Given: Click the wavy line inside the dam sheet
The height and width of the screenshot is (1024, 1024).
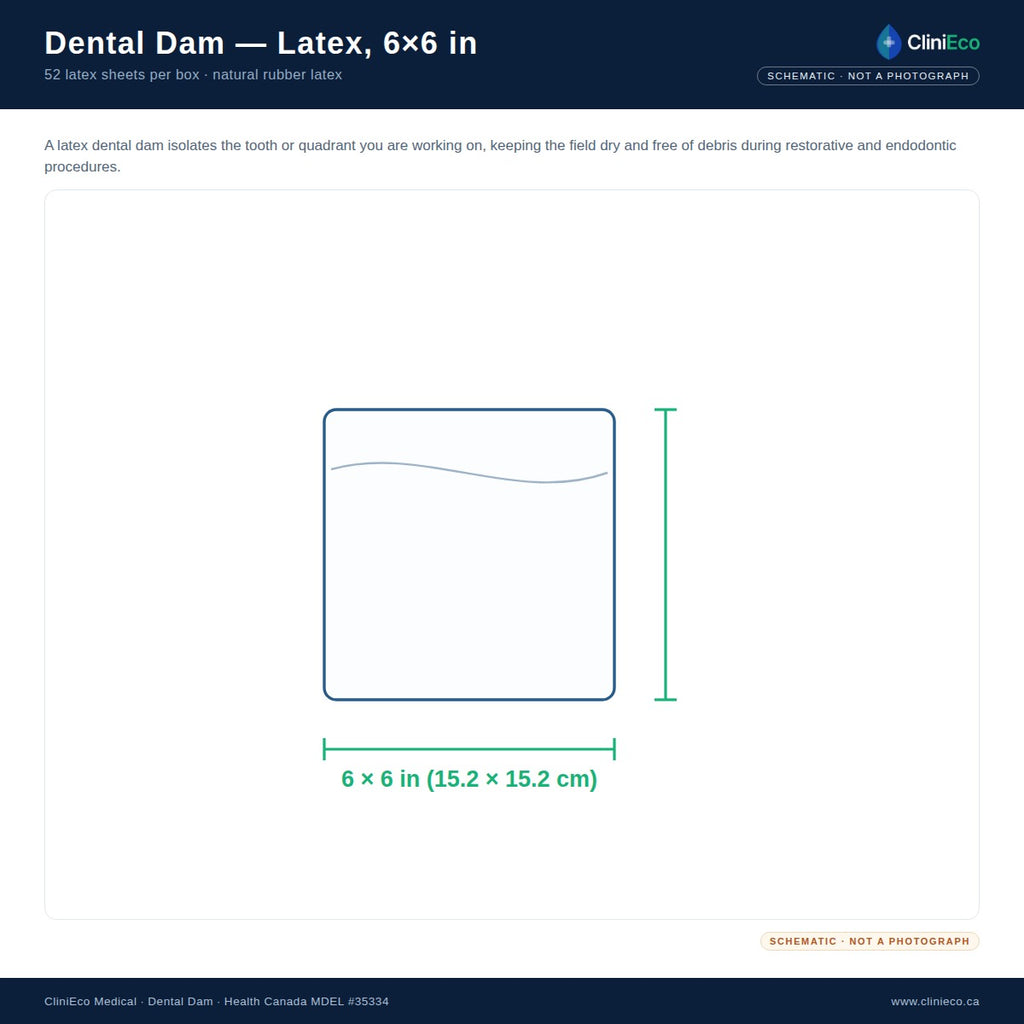Looking at the screenshot, I should coord(469,473).
